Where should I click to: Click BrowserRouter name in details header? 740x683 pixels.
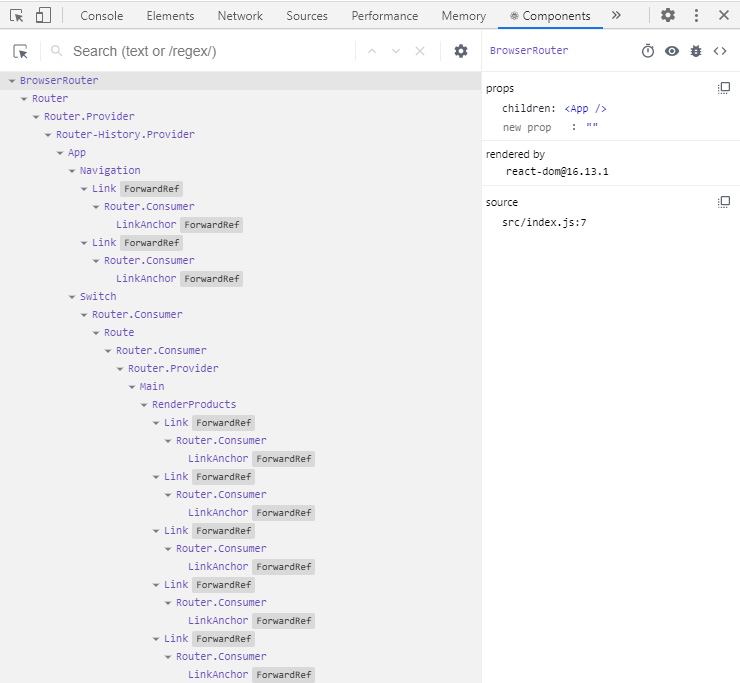[x=529, y=51]
